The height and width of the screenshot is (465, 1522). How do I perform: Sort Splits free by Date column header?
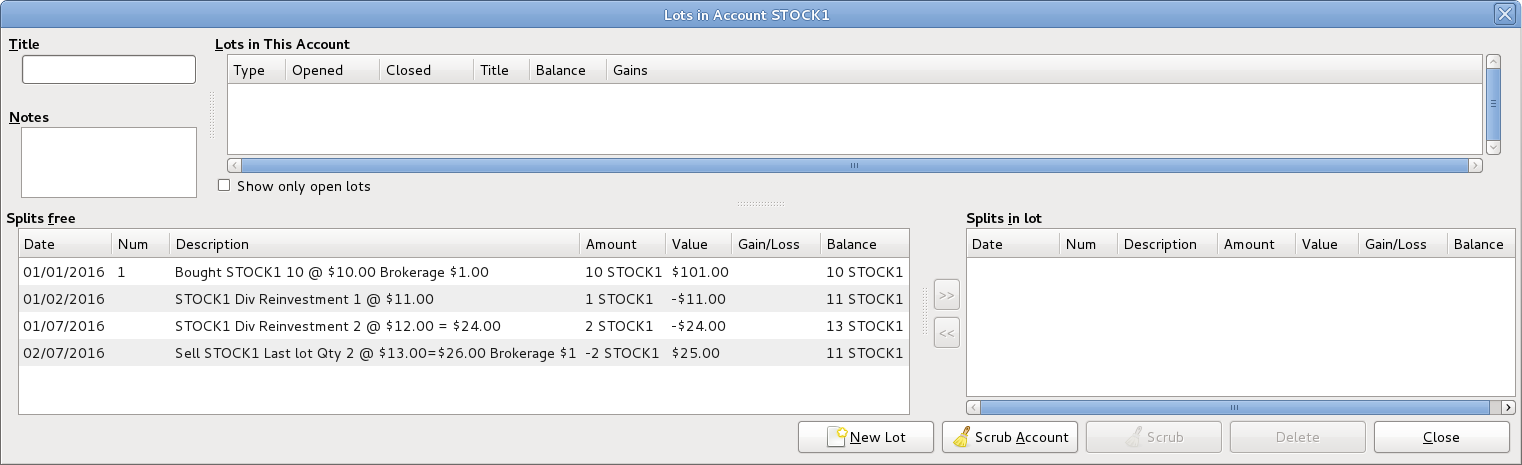coord(64,244)
